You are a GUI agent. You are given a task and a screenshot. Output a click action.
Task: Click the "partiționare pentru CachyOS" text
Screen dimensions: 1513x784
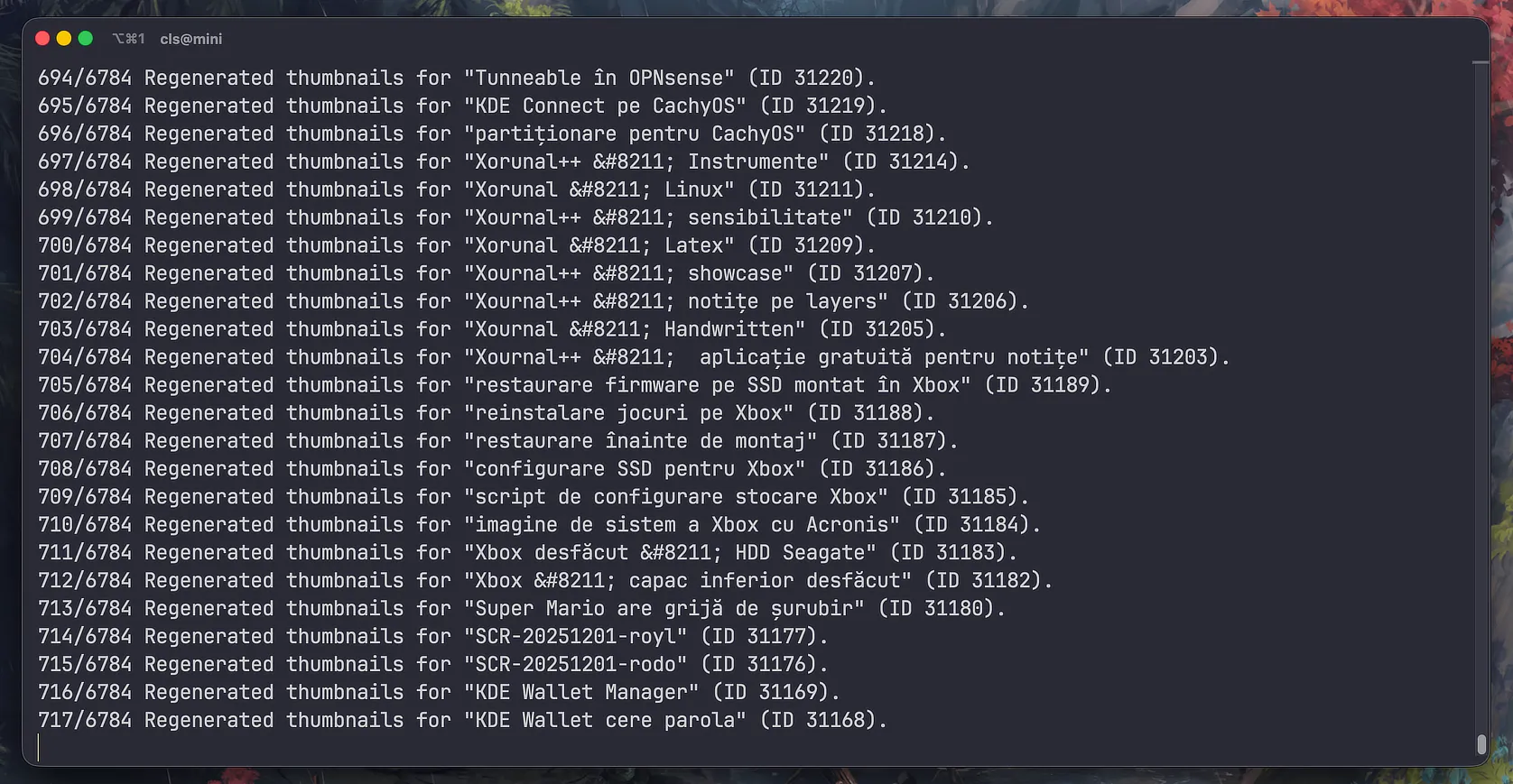pyautogui.click(x=635, y=134)
